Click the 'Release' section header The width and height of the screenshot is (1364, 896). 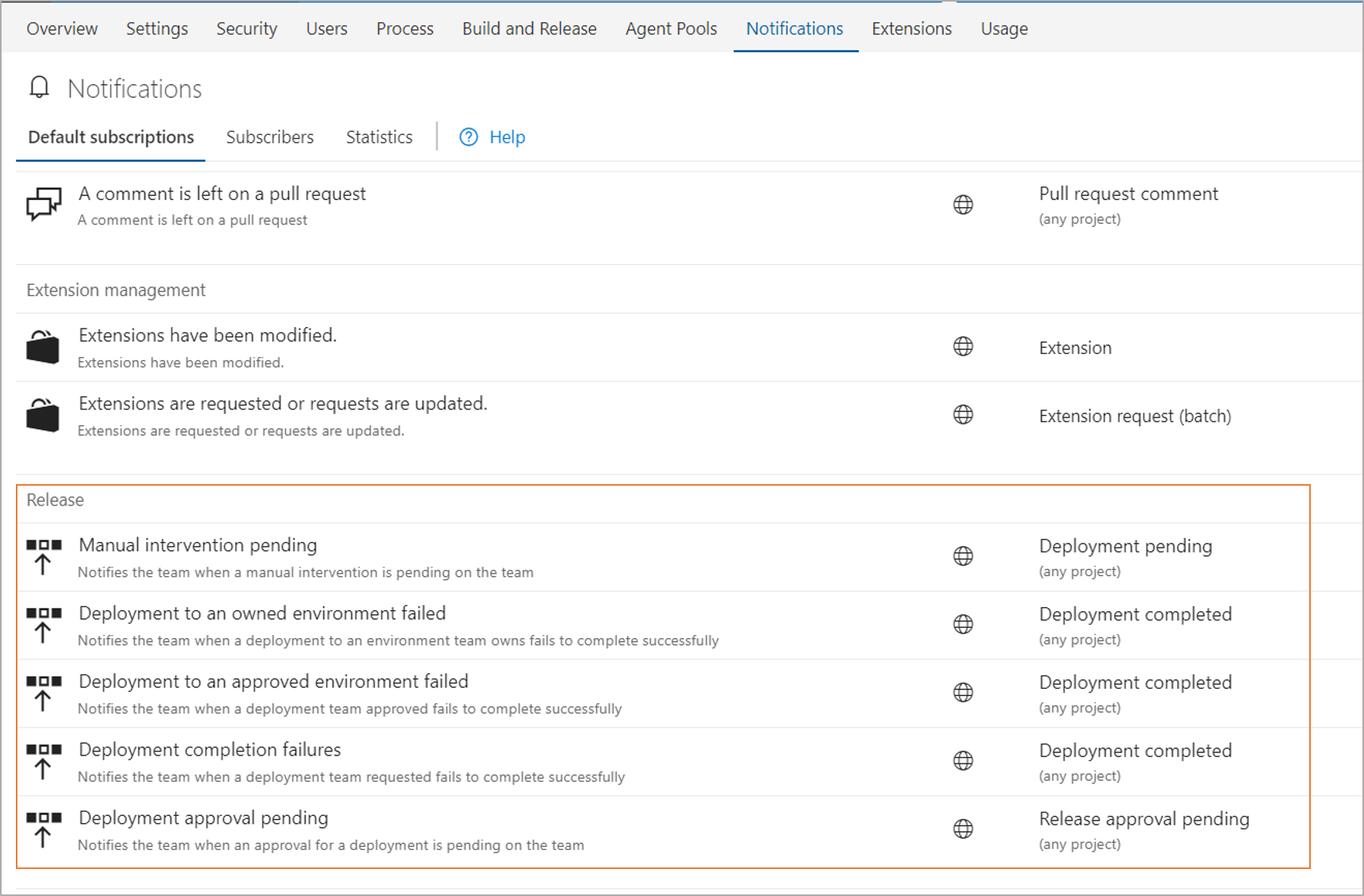point(55,500)
